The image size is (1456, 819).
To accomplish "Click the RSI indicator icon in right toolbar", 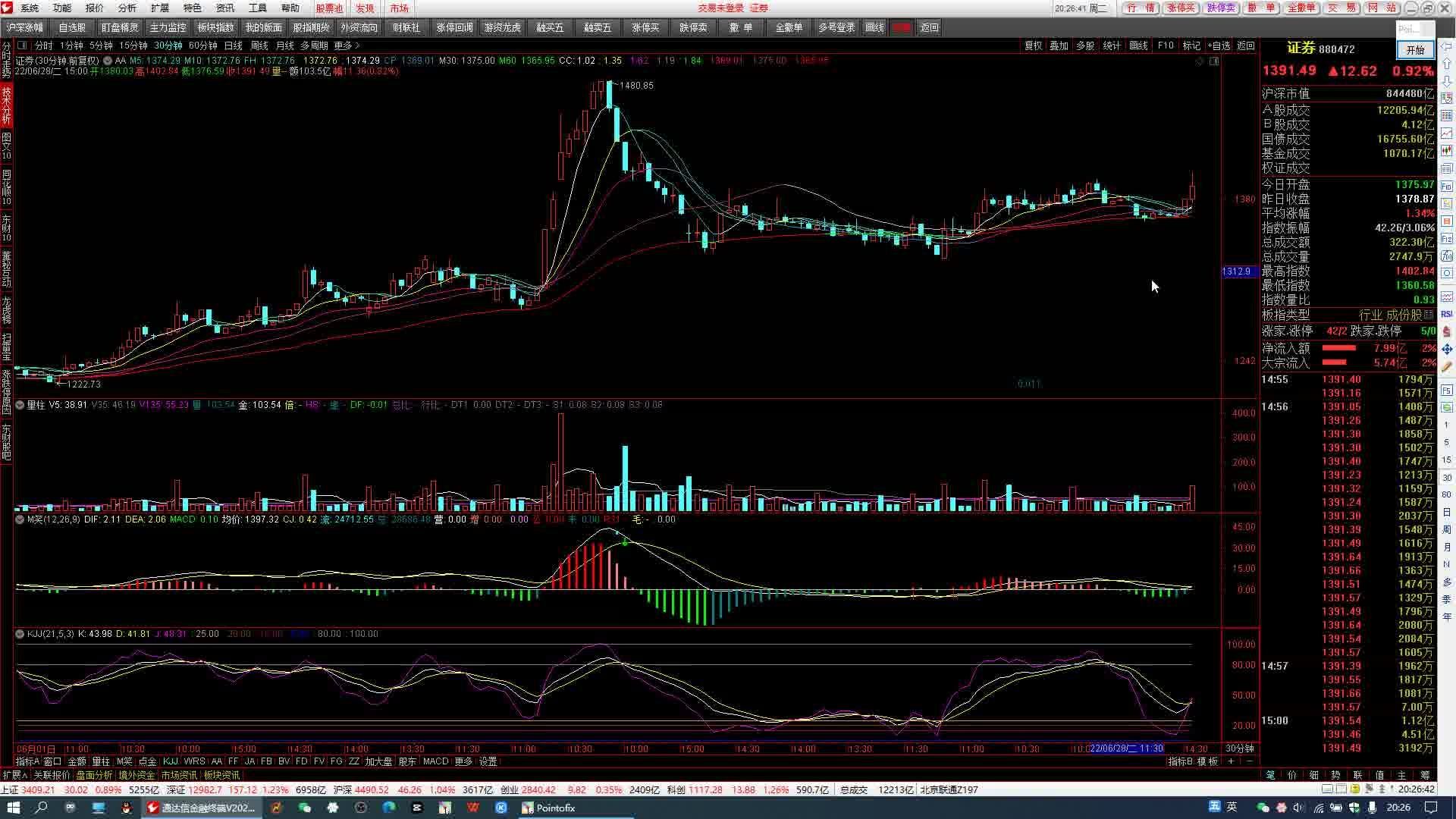I will pyautogui.click(x=1447, y=313).
